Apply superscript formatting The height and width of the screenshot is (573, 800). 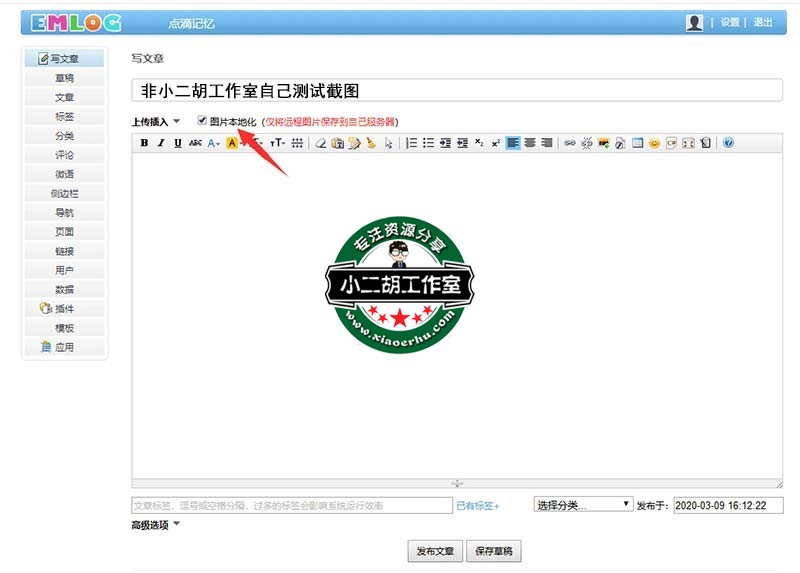(495, 143)
